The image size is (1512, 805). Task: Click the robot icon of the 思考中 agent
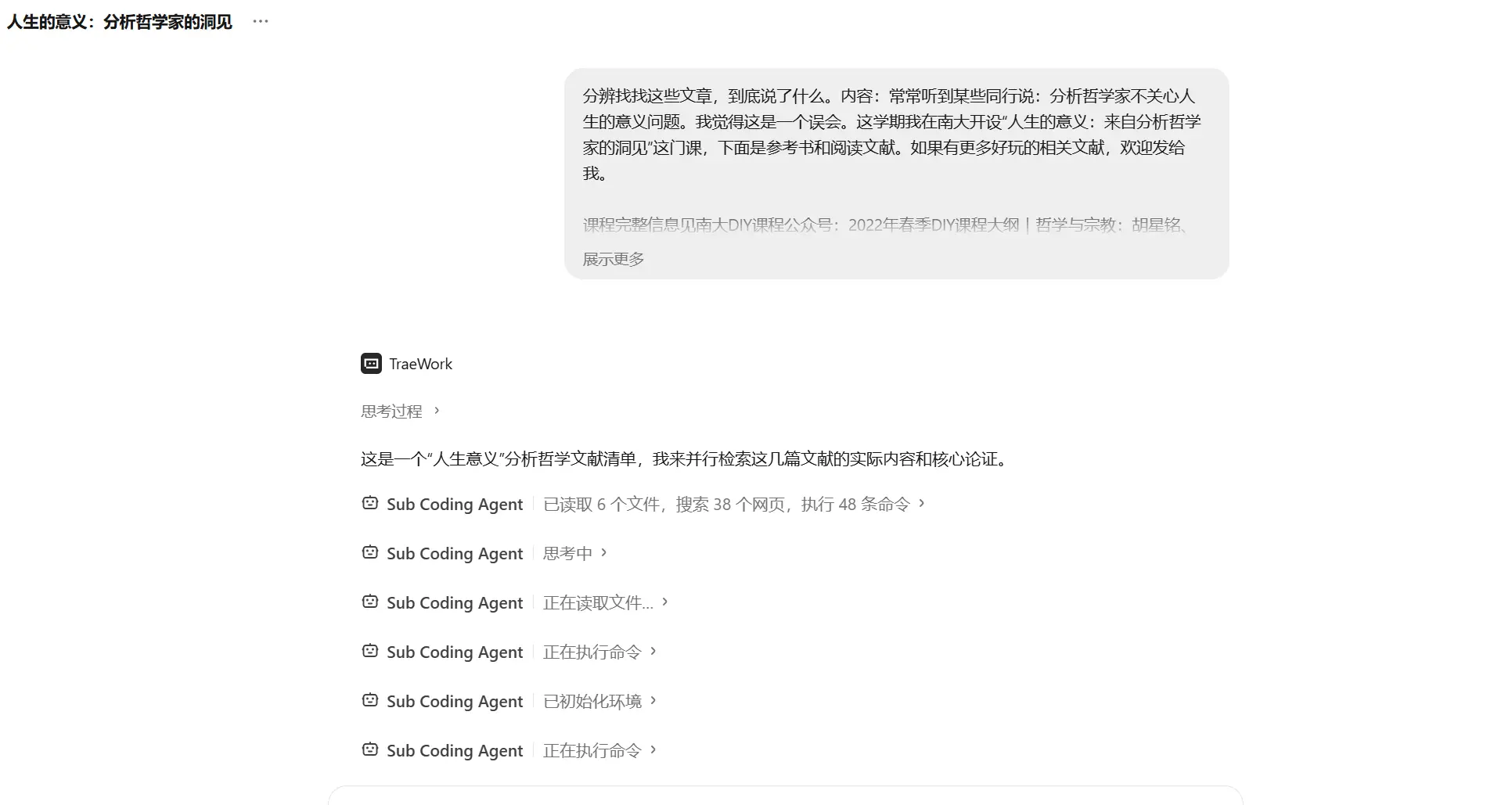click(x=370, y=552)
